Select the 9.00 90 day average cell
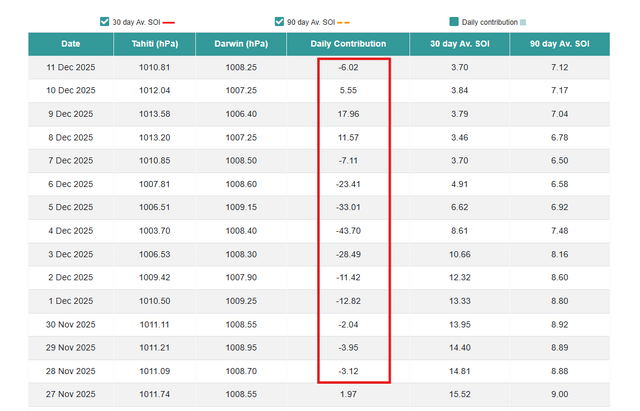640x411 pixels. [x=559, y=395]
